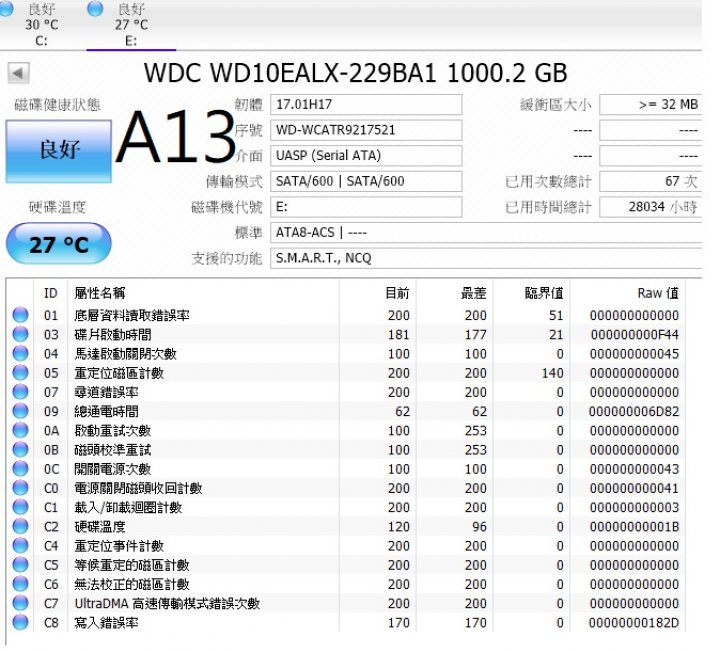This screenshot has height=653, width=720.
Task: Click status orb of attribute 04 row
Action: pyautogui.click(x=20, y=354)
